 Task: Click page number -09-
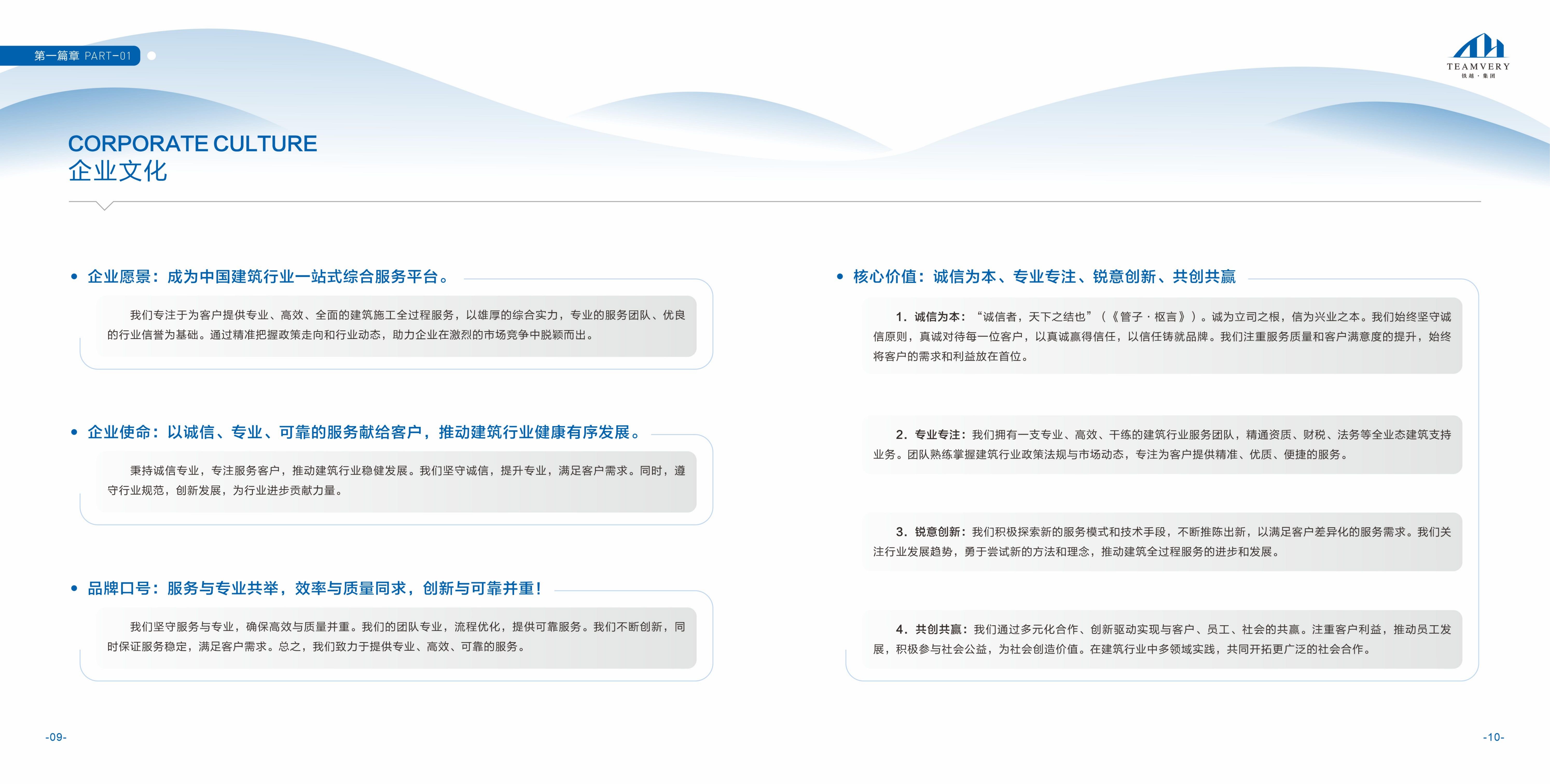pyautogui.click(x=56, y=737)
